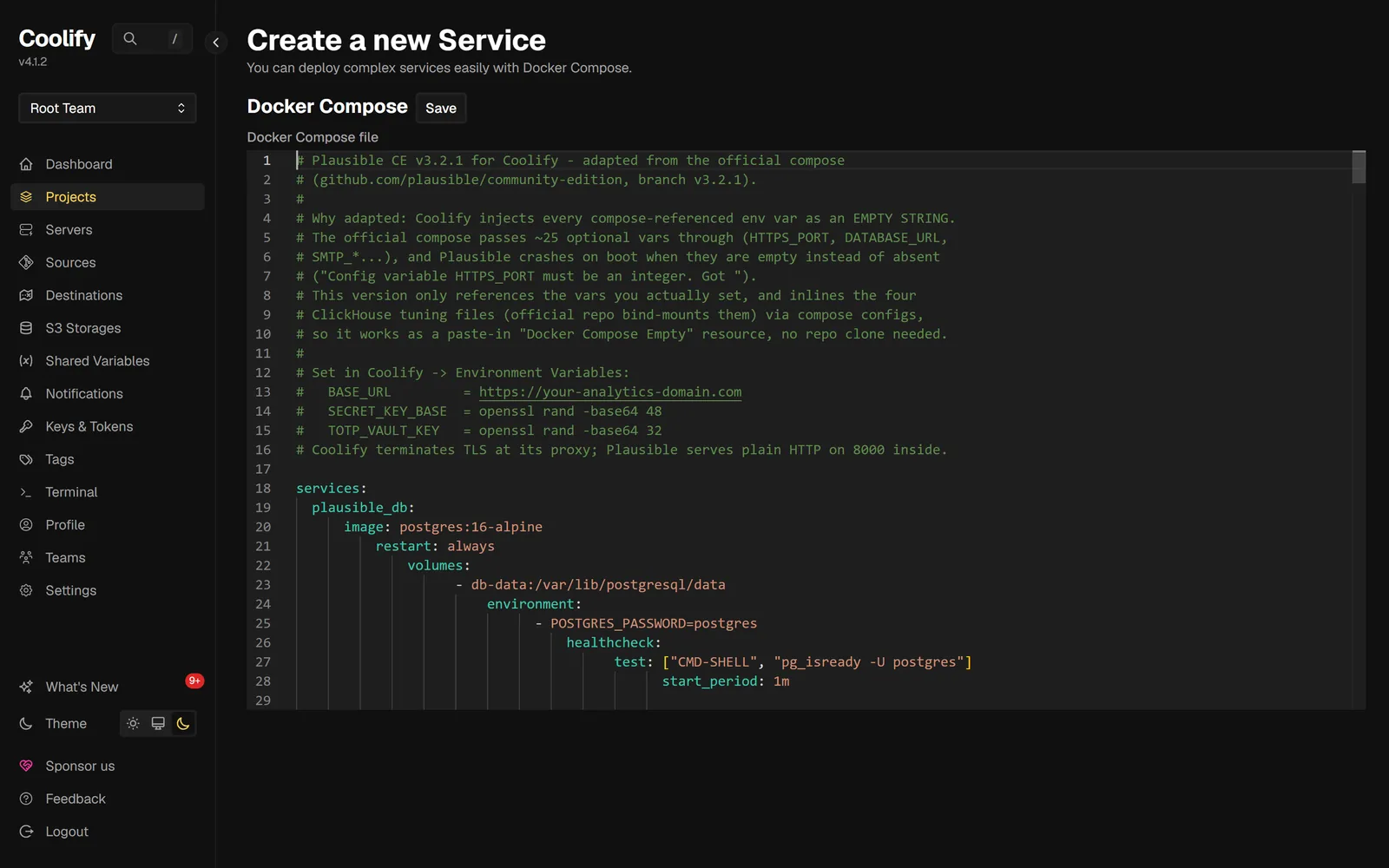Click the Tags menu label
The width and height of the screenshot is (1389, 868).
(60, 459)
